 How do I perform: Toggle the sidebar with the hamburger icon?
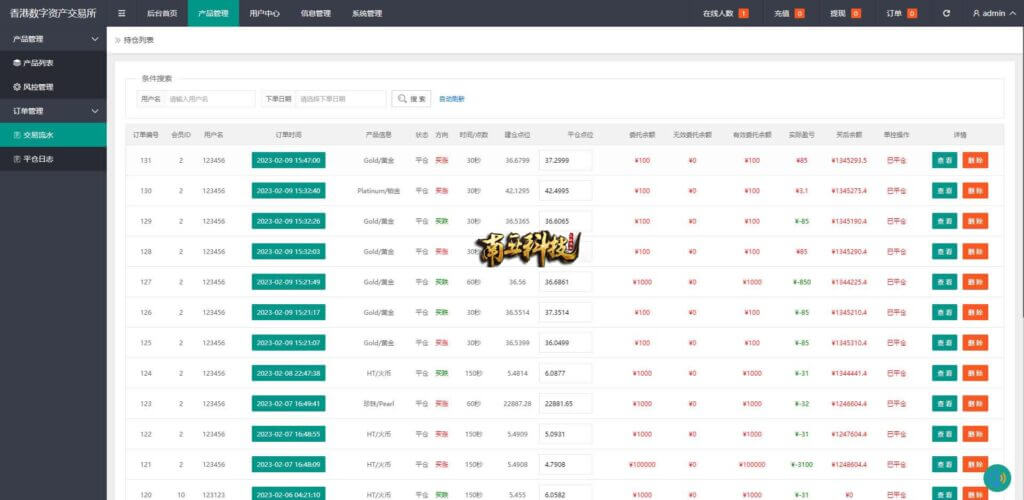(121, 13)
